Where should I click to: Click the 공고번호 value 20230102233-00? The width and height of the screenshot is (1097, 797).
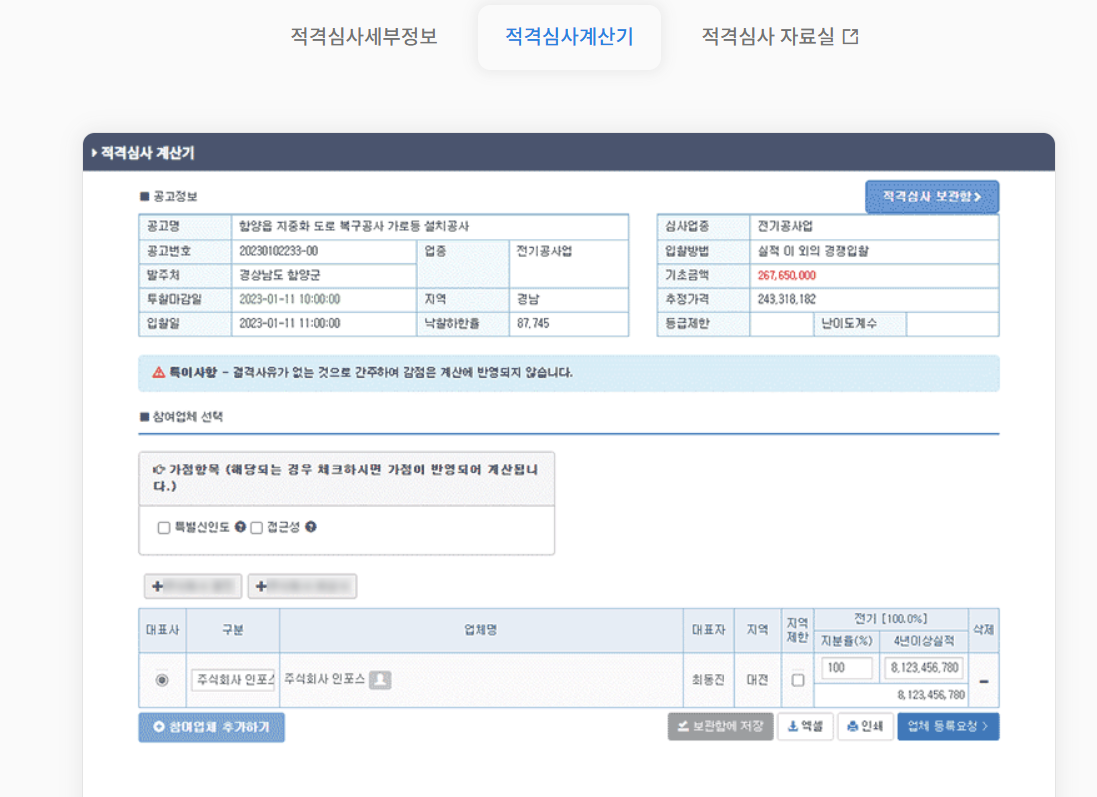tap(278, 251)
